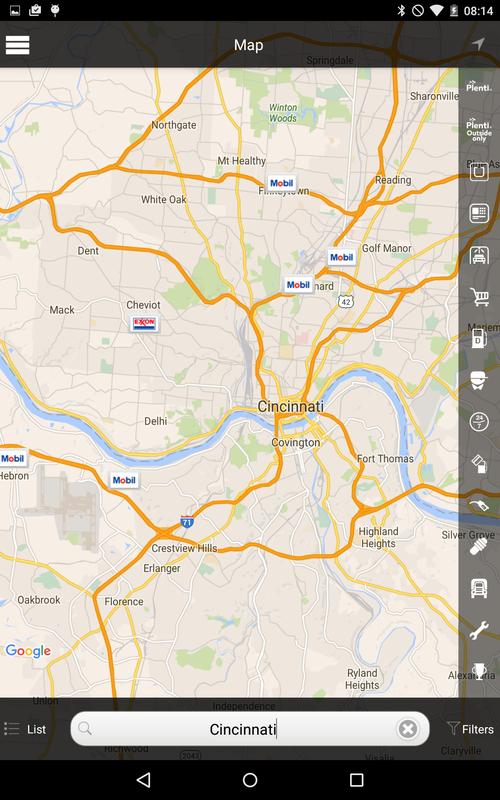
Task: Open the Exxon station marker near Cheviot
Action: 144,323
